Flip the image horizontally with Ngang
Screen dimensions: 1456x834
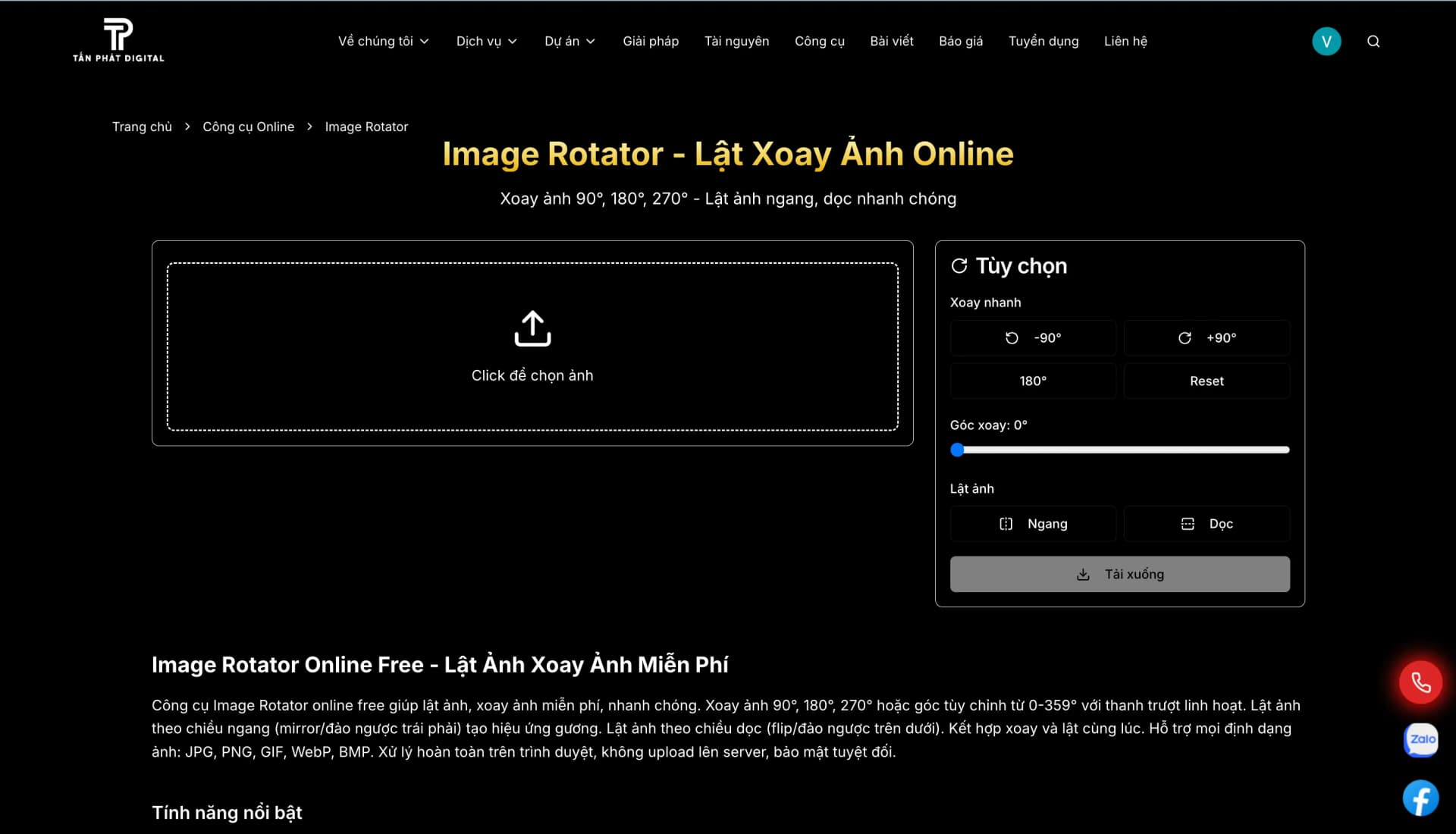(x=1033, y=523)
